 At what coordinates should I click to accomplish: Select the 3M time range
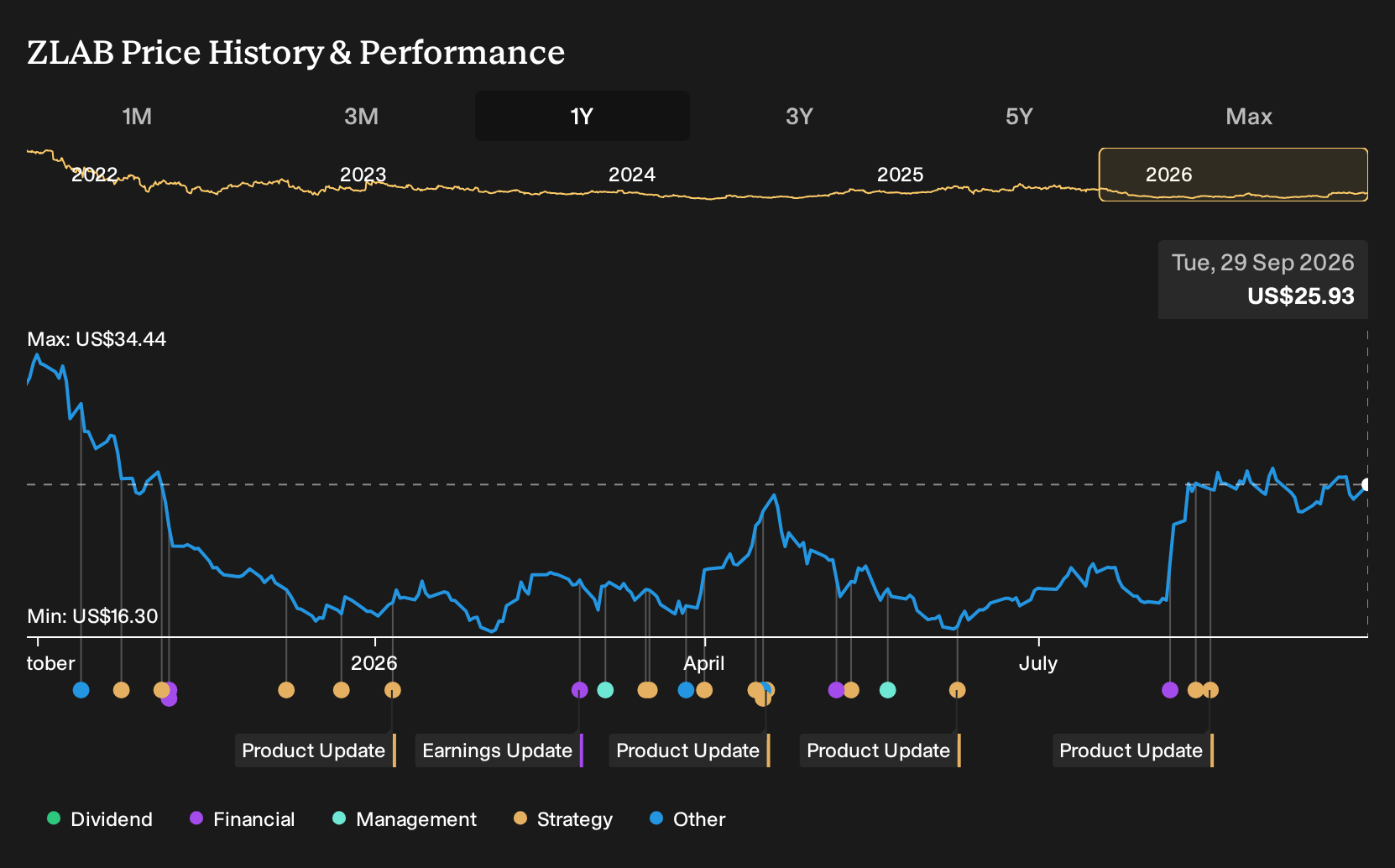(x=361, y=116)
